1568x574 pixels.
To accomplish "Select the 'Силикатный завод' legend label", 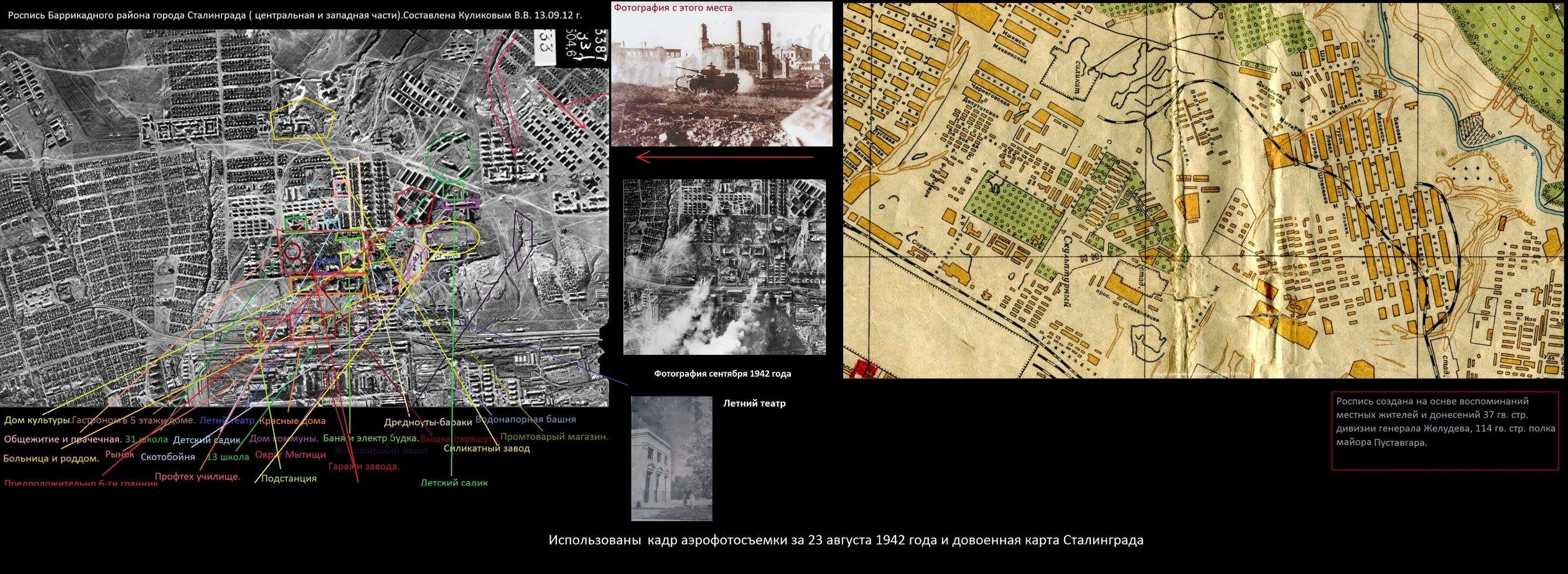I will pyautogui.click(x=487, y=448).
